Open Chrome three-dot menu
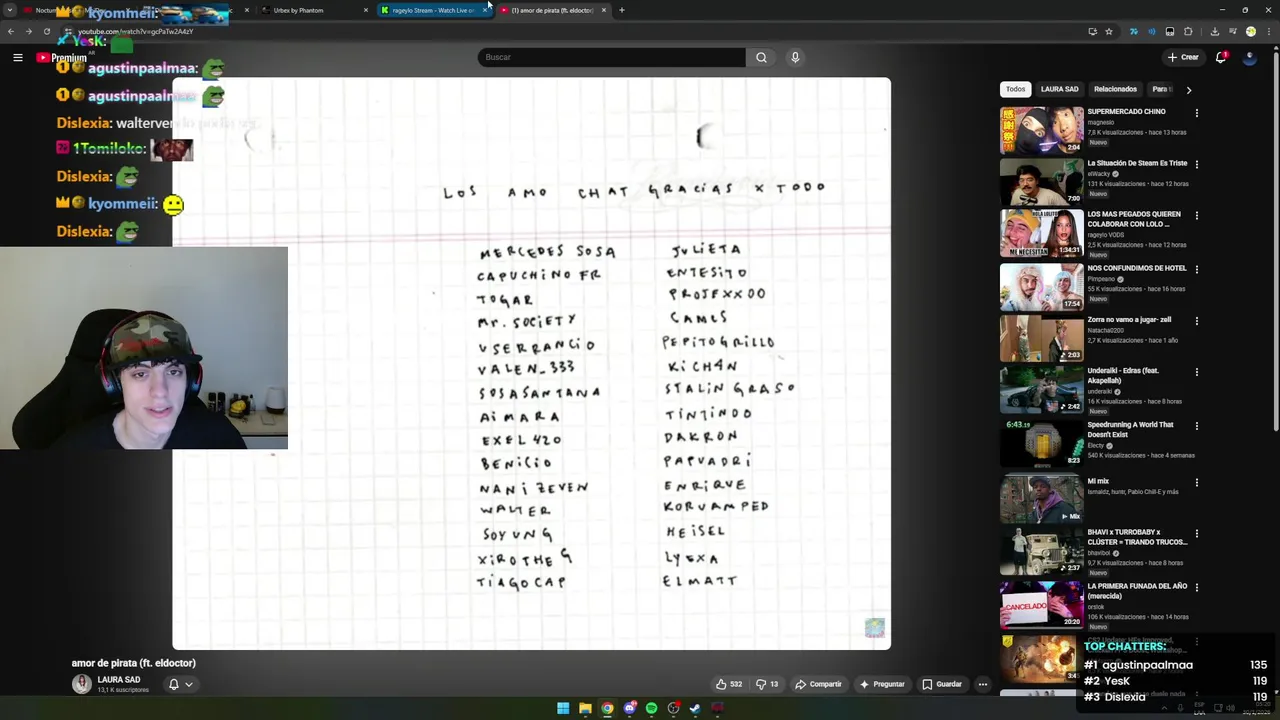The height and width of the screenshot is (720, 1280). (x=1267, y=31)
